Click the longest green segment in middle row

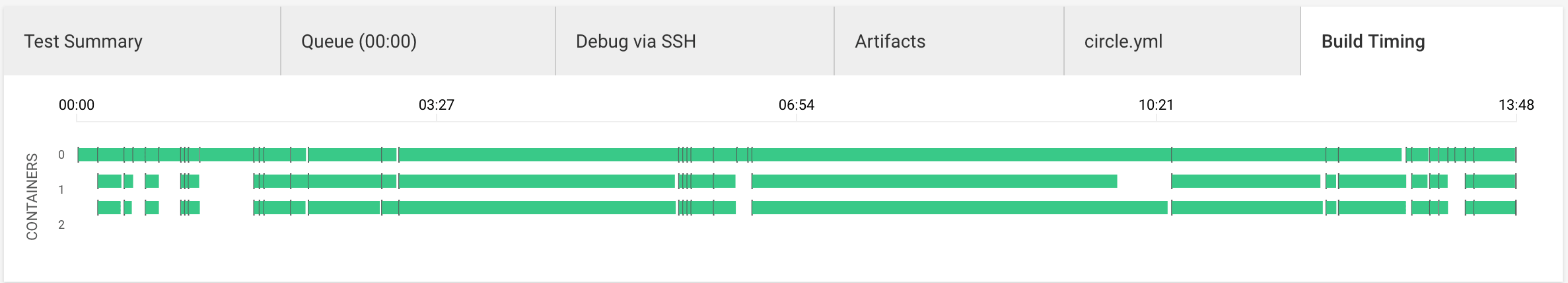coord(934,181)
